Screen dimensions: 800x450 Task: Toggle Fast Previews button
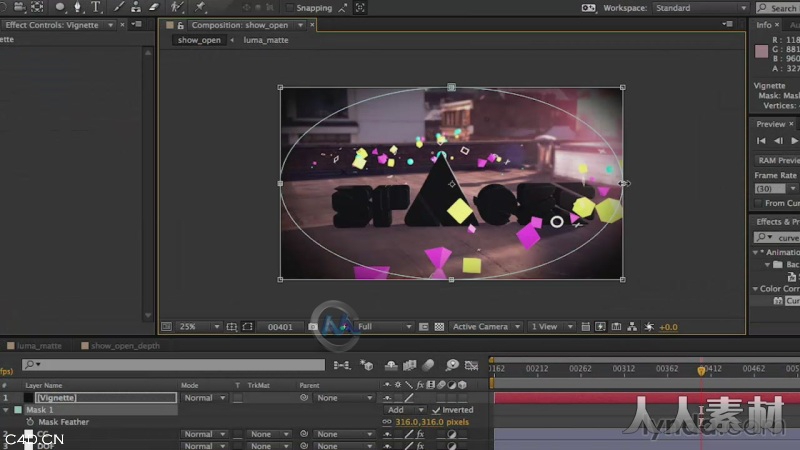pos(601,327)
